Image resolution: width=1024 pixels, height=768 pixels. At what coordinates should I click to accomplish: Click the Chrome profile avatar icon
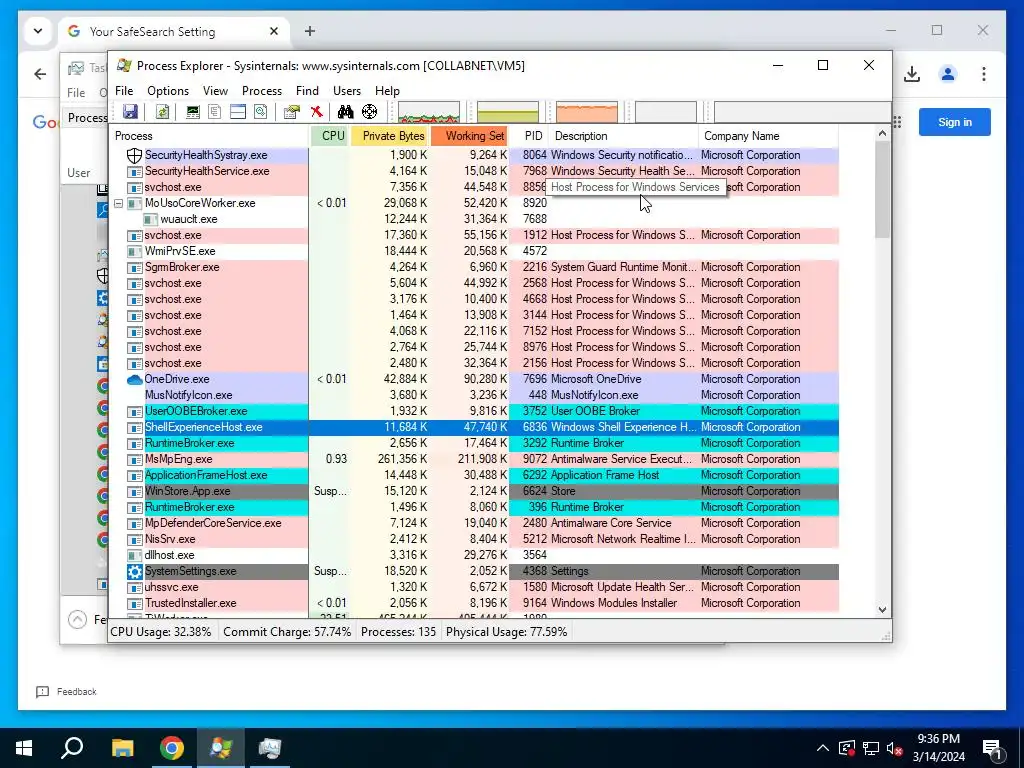[948, 74]
